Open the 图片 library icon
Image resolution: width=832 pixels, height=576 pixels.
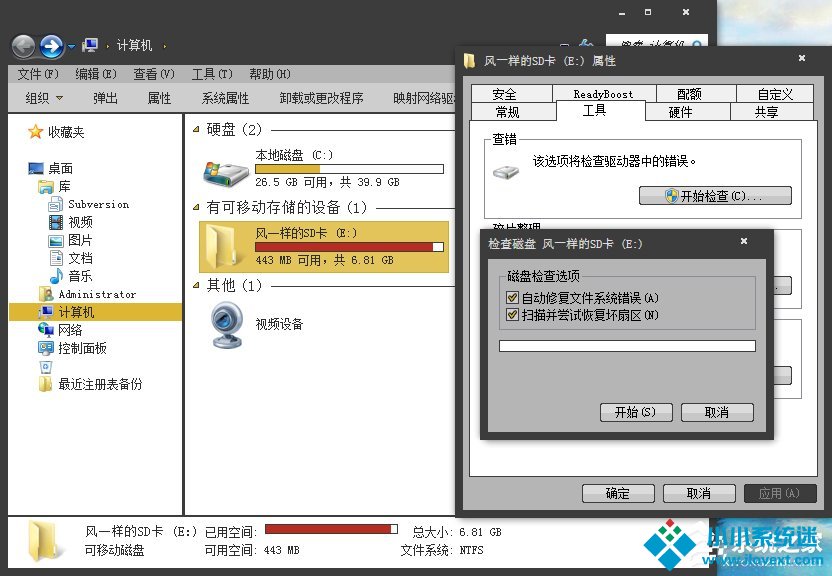pyautogui.click(x=56, y=240)
